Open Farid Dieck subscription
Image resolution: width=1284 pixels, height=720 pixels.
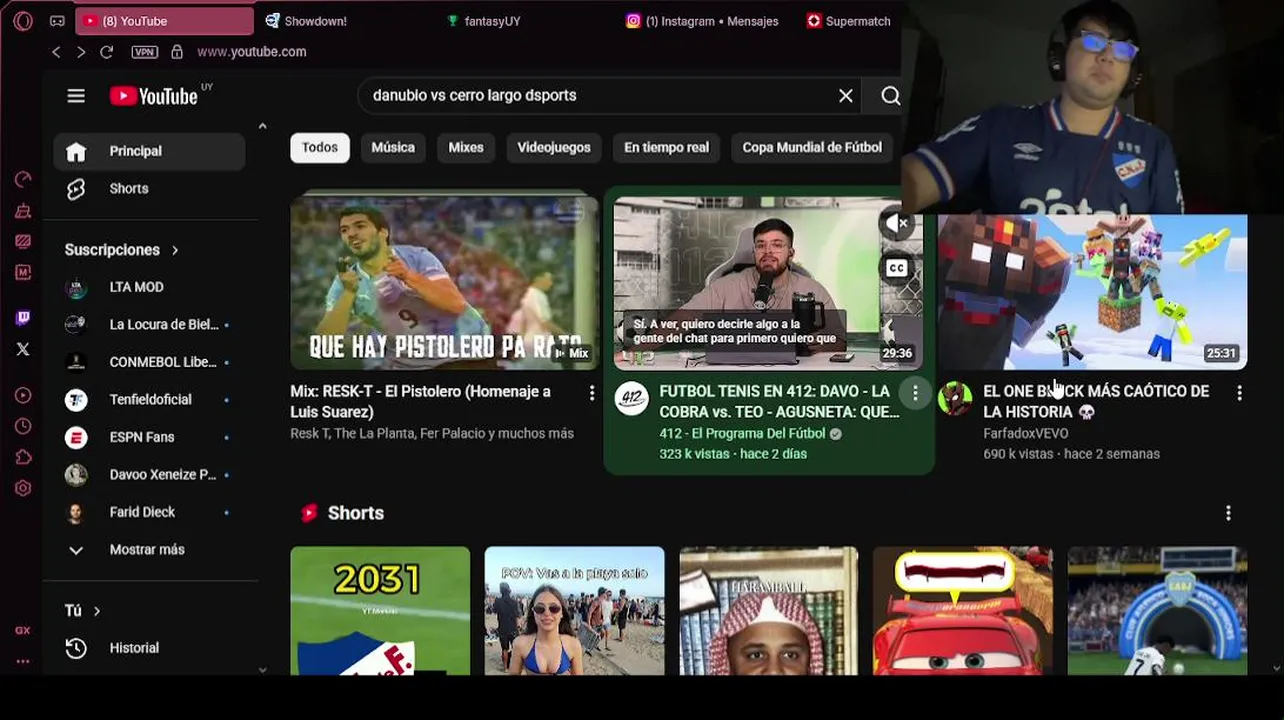(x=149, y=512)
